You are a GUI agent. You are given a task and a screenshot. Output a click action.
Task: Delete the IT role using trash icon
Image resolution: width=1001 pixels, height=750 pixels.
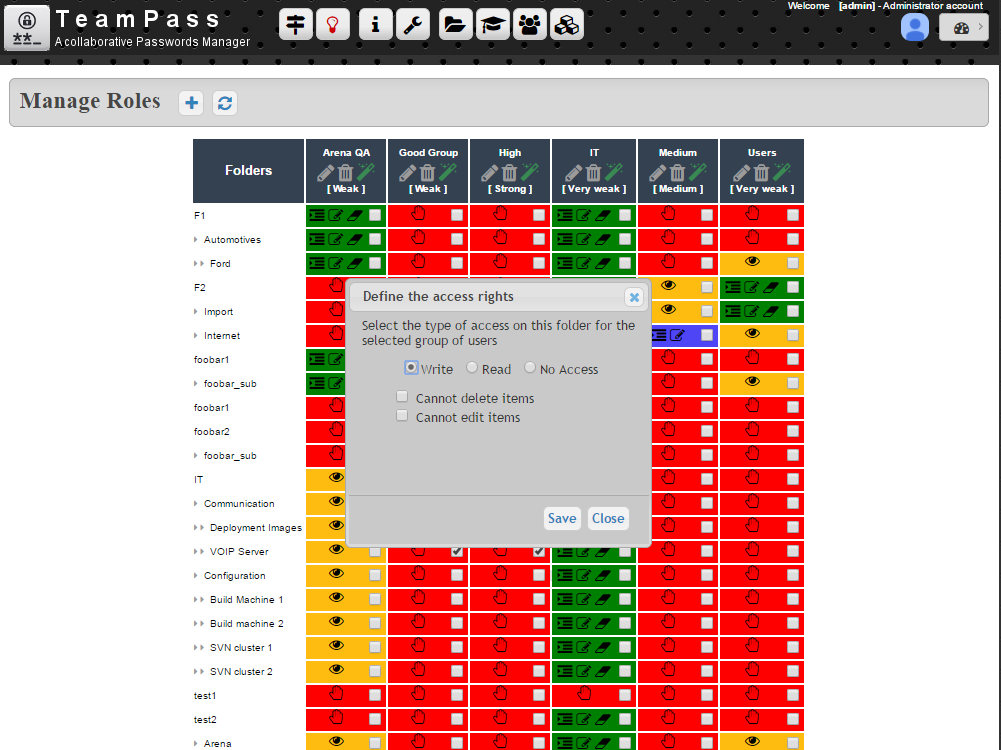pyautogui.click(x=594, y=172)
